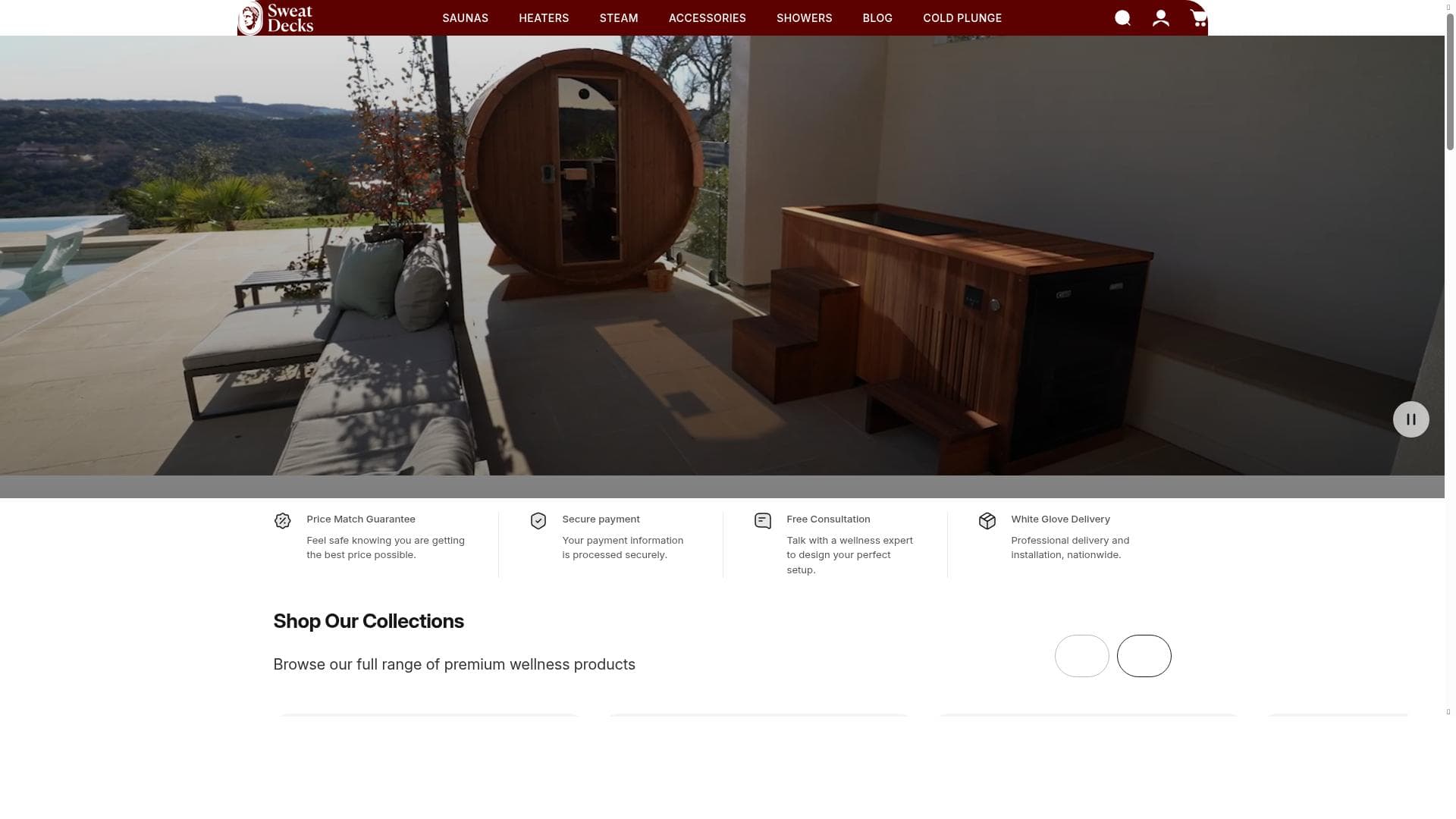Open the shopping cart icon

[x=1198, y=18]
